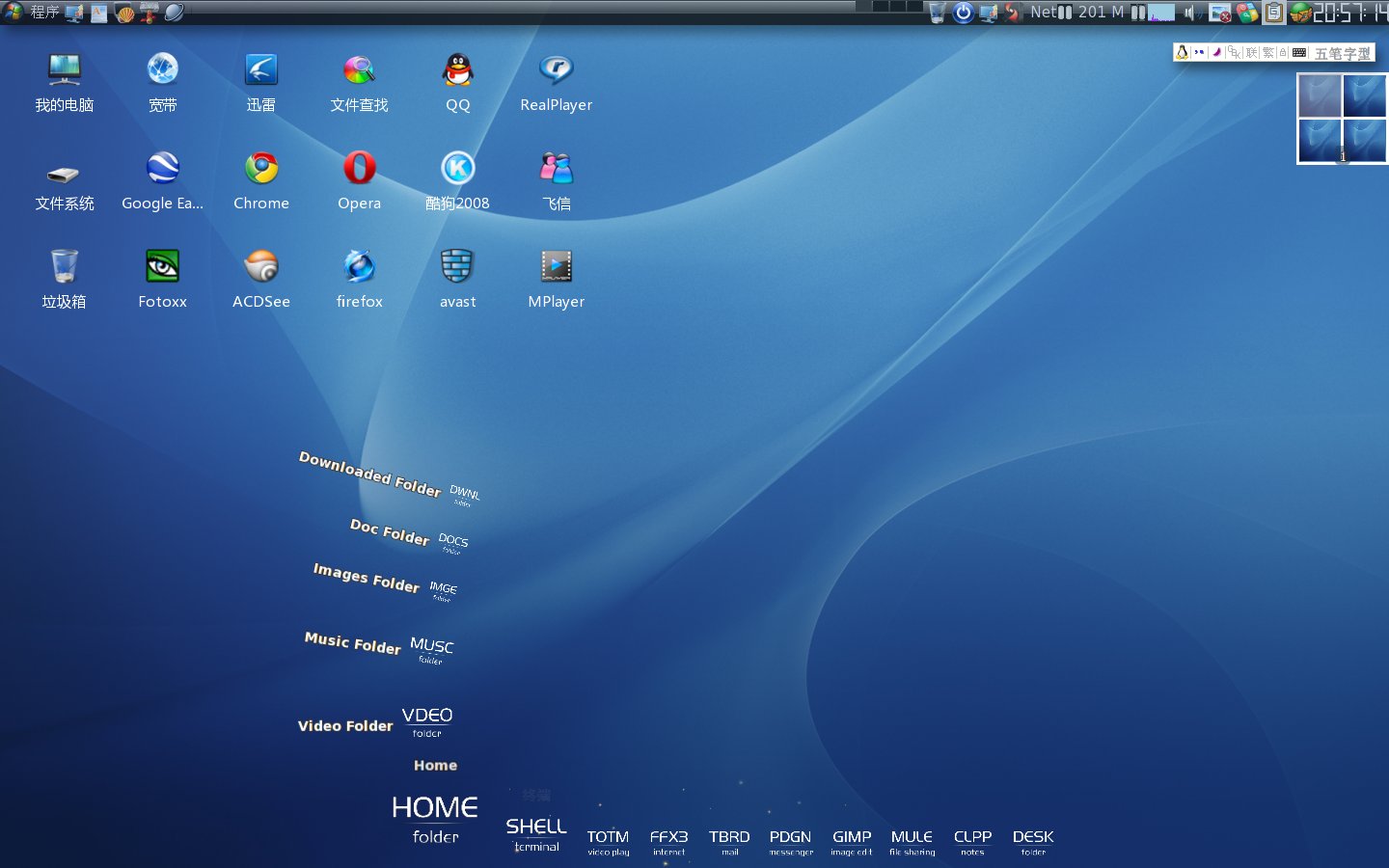The height and width of the screenshot is (868, 1389).
Task: Toggle the 联 option in input bar
Action: click(x=1251, y=52)
